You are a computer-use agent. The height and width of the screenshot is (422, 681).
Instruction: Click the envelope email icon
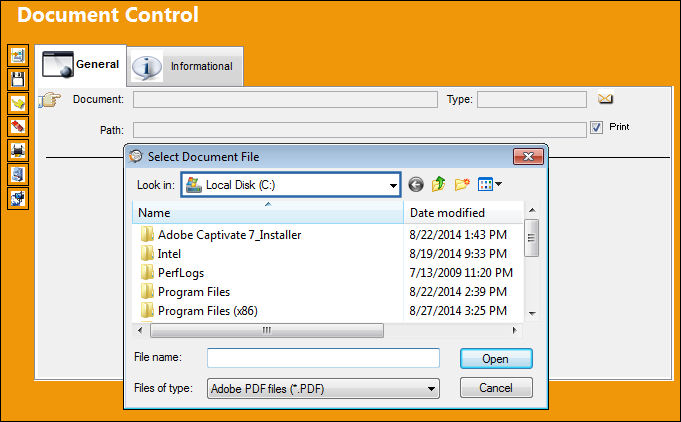click(x=605, y=99)
